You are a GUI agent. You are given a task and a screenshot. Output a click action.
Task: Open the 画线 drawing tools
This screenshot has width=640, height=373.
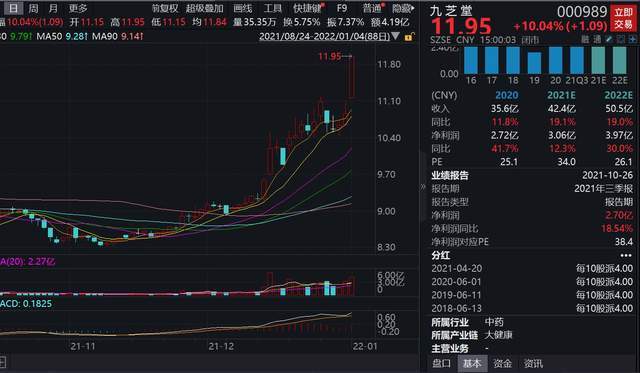(242, 8)
